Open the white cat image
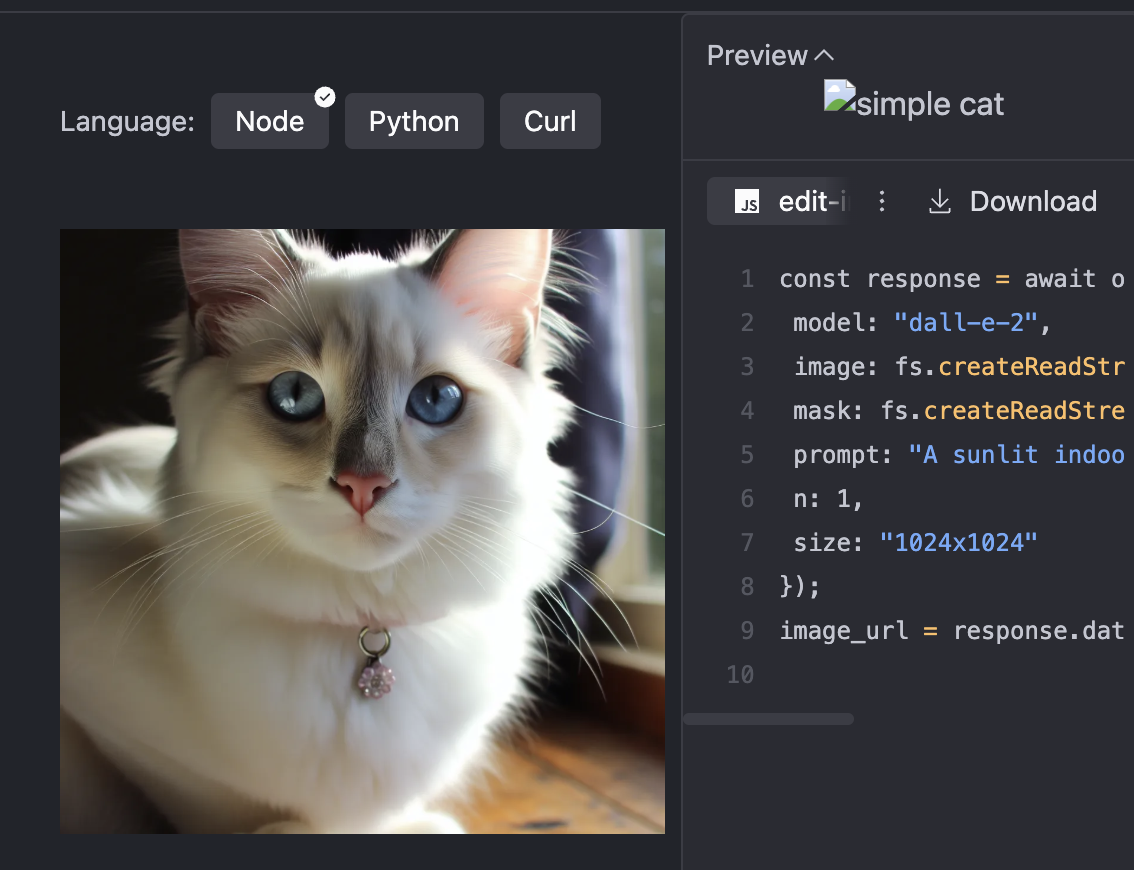This screenshot has height=870, width=1134. (362, 531)
